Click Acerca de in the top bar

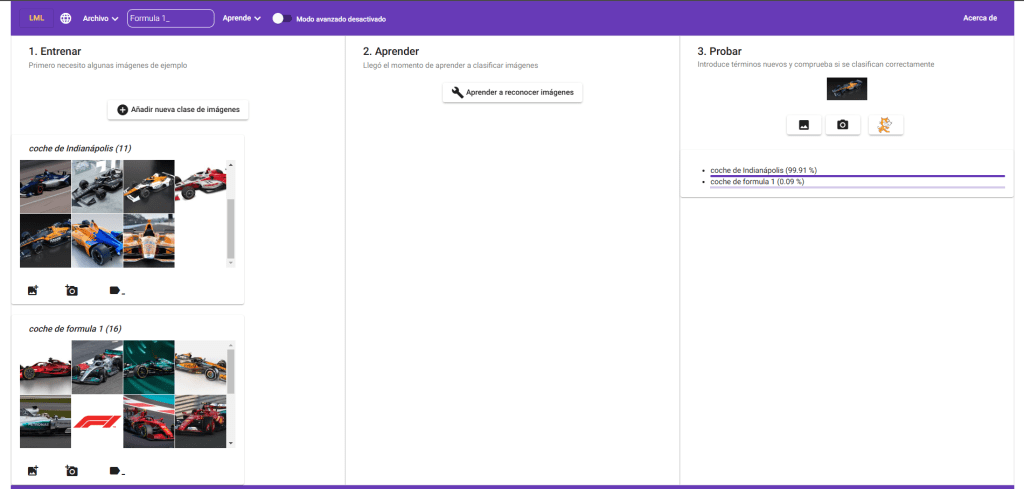[979, 18]
